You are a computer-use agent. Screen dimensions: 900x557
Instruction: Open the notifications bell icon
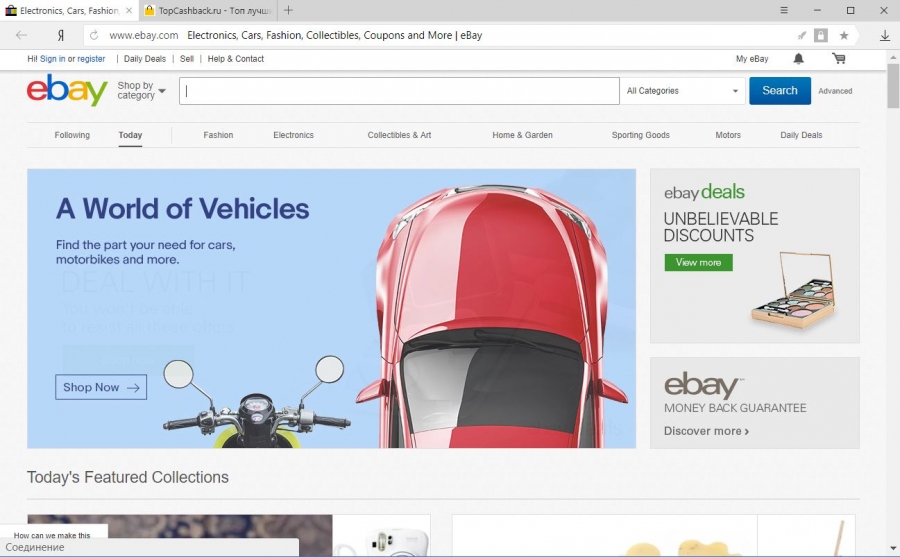tap(798, 59)
